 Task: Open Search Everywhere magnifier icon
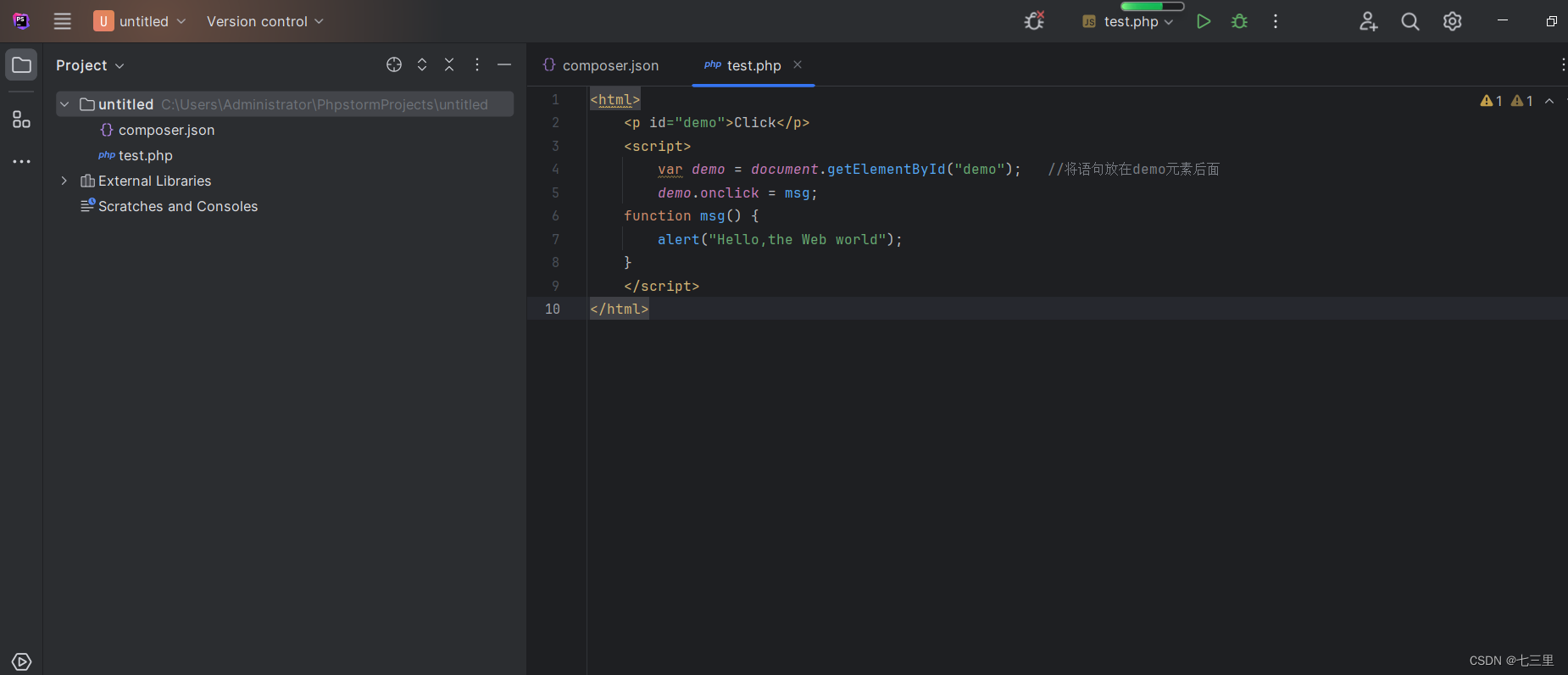(x=1410, y=21)
